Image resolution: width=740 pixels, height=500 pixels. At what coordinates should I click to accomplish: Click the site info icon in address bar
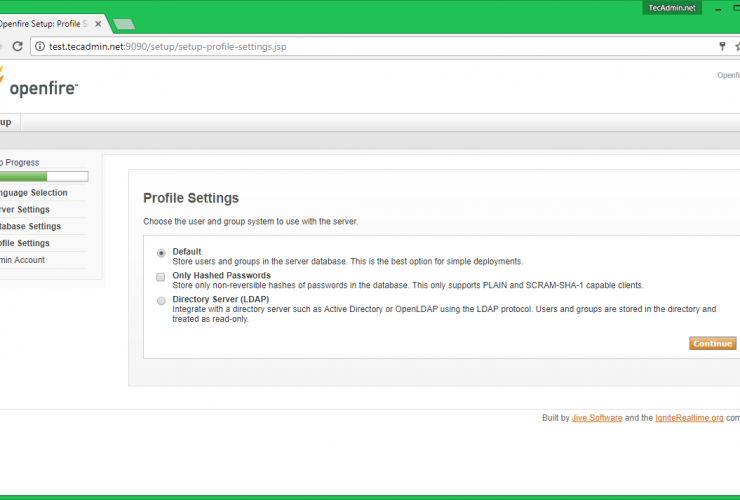[x=39, y=46]
